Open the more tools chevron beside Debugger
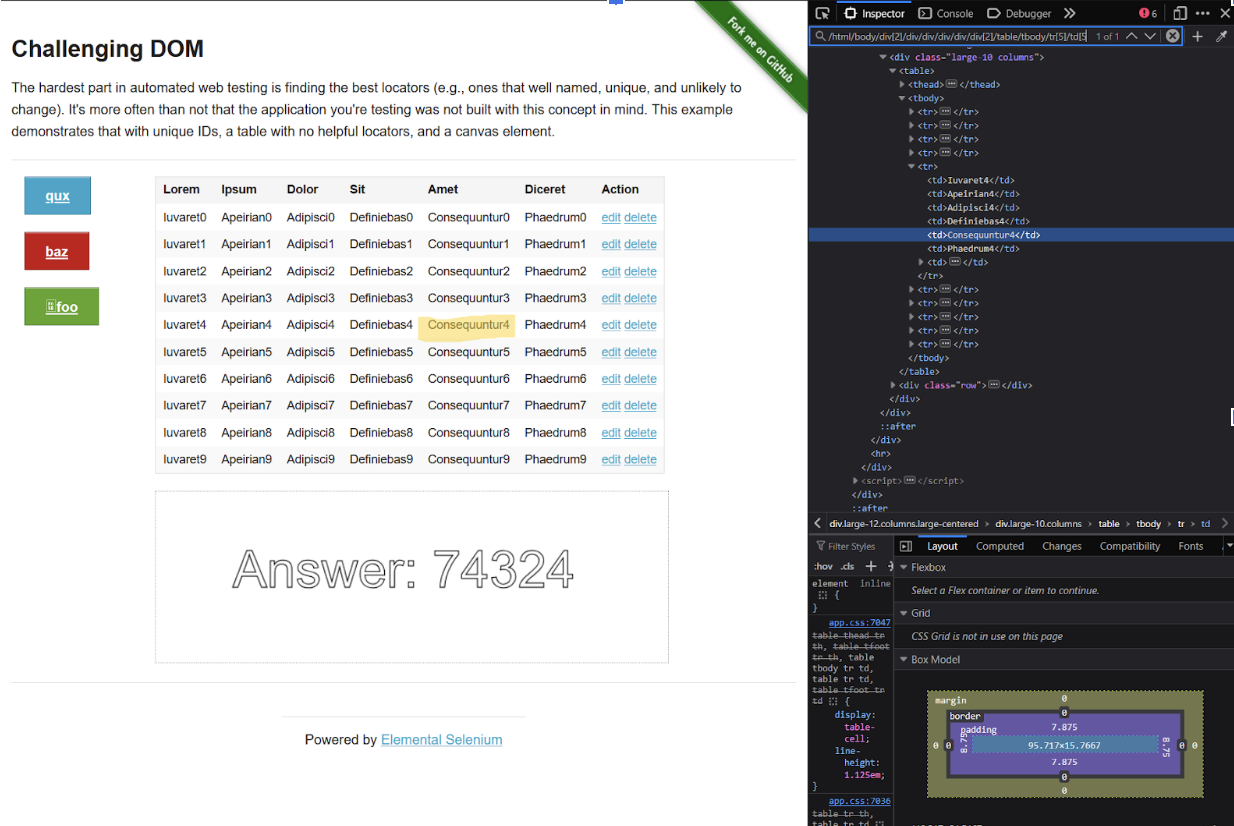This screenshot has height=826, width=1234. tap(1069, 13)
